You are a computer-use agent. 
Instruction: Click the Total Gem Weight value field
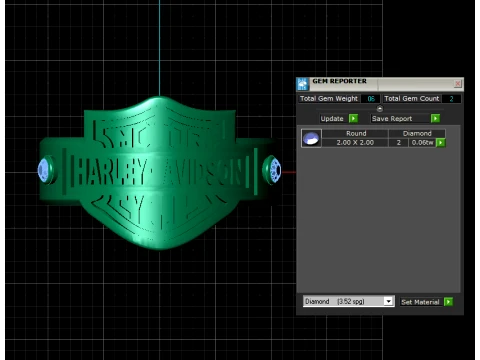[x=371, y=99]
